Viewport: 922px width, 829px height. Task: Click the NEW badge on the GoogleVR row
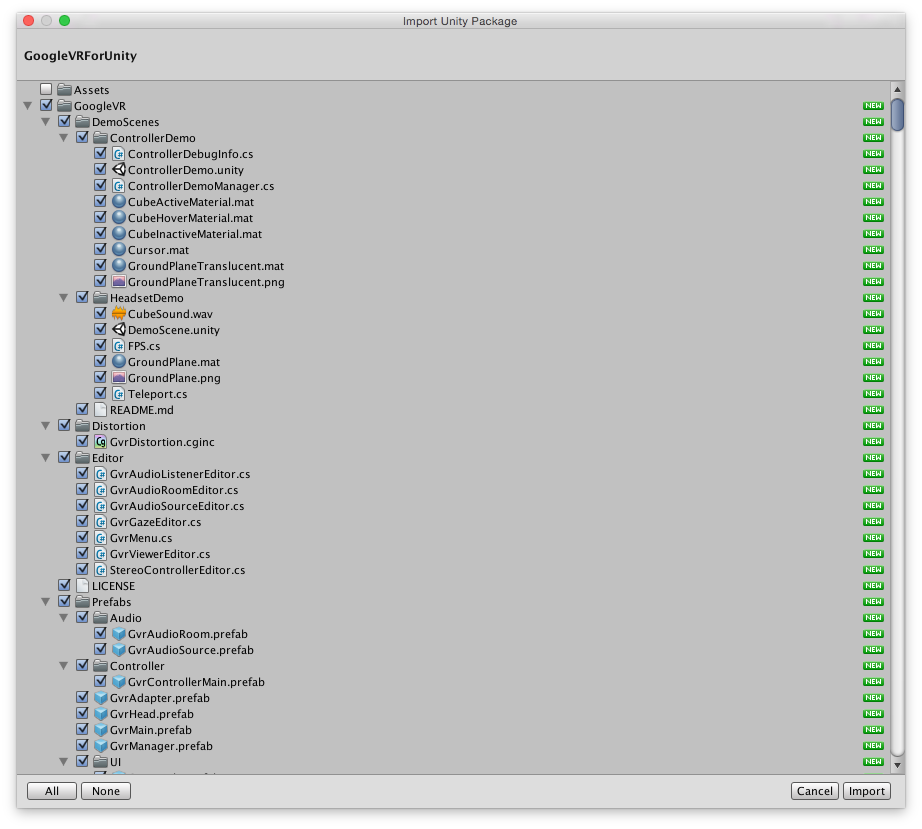873,106
